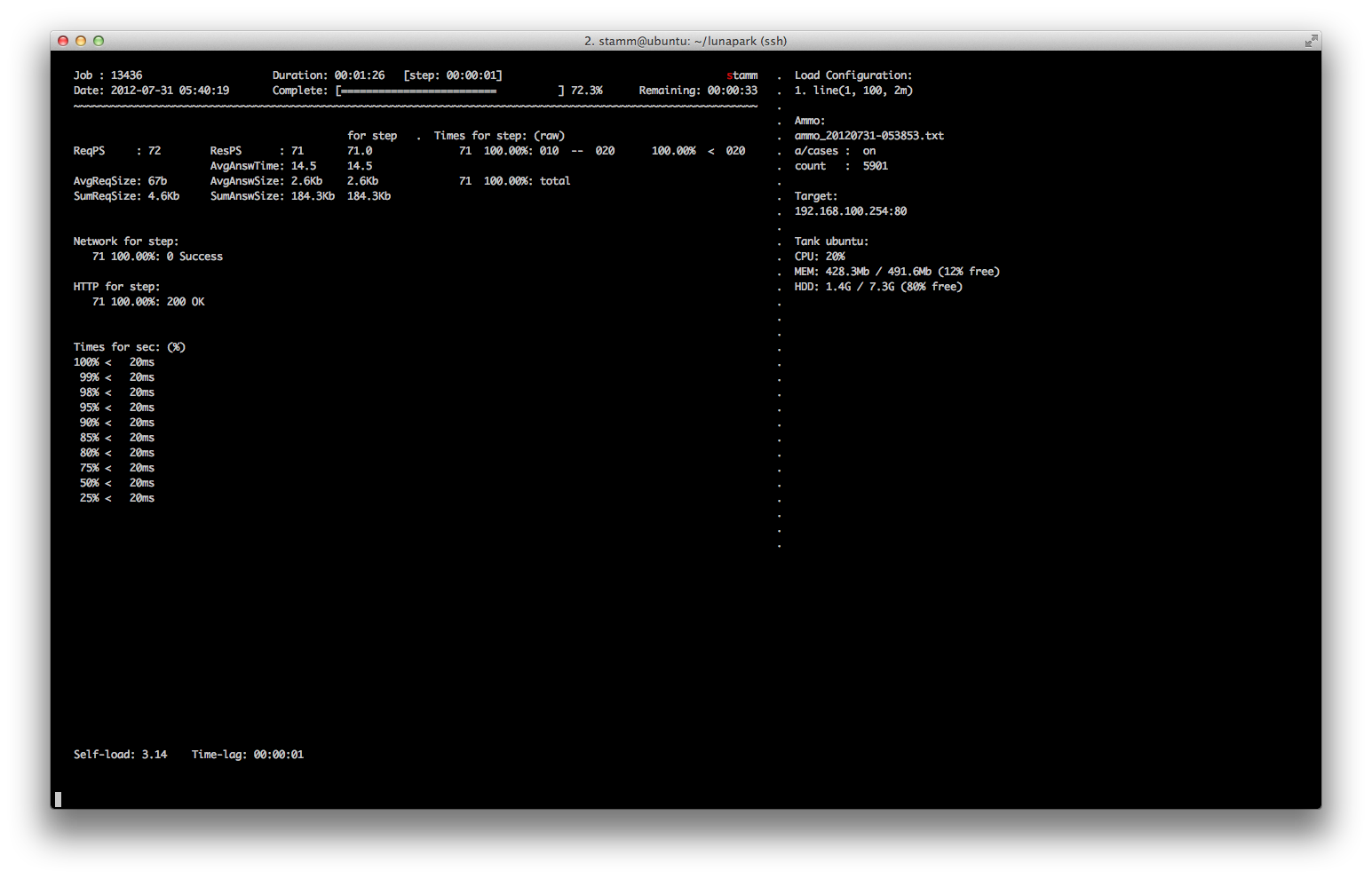Click the Self-load 3.14 value
Viewport: 1372px width, 879px height.
(x=155, y=755)
